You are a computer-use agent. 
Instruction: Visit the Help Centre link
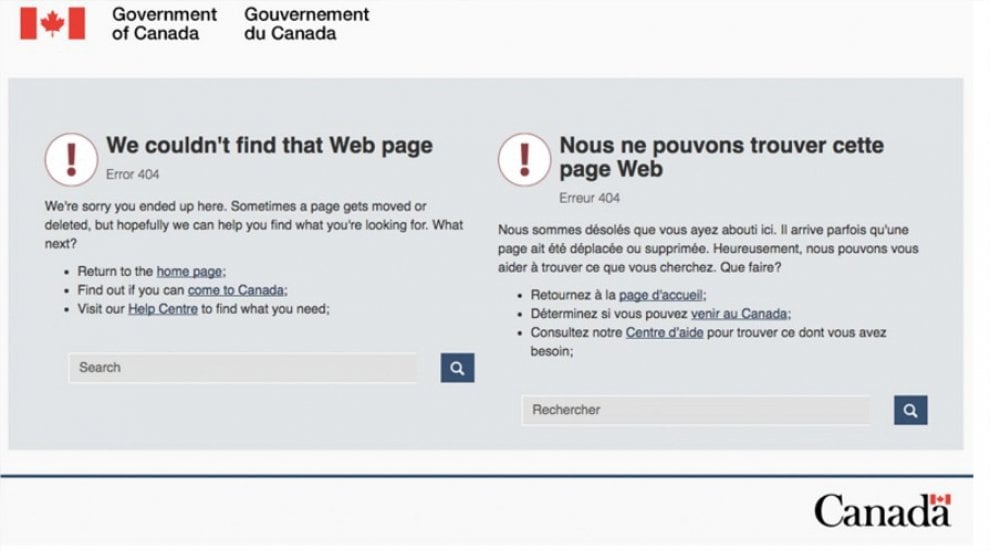163,309
